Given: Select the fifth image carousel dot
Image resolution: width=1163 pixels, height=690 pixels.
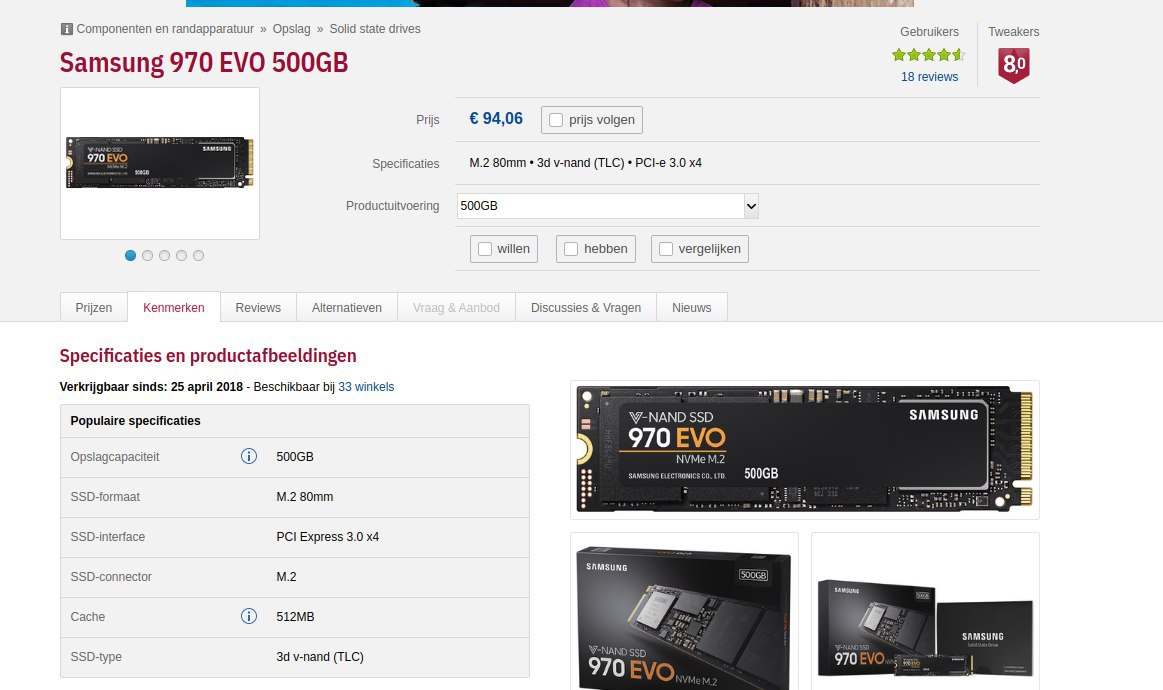Looking at the screenshot, I should [199, 255].
